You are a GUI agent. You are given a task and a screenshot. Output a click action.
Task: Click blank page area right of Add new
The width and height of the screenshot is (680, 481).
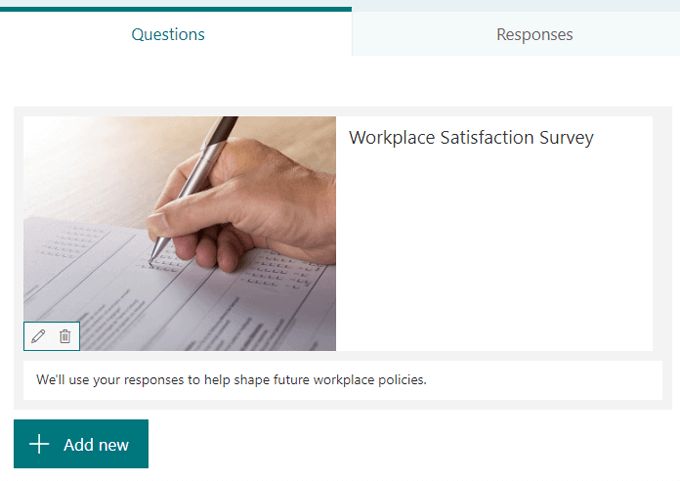[400, 445]
